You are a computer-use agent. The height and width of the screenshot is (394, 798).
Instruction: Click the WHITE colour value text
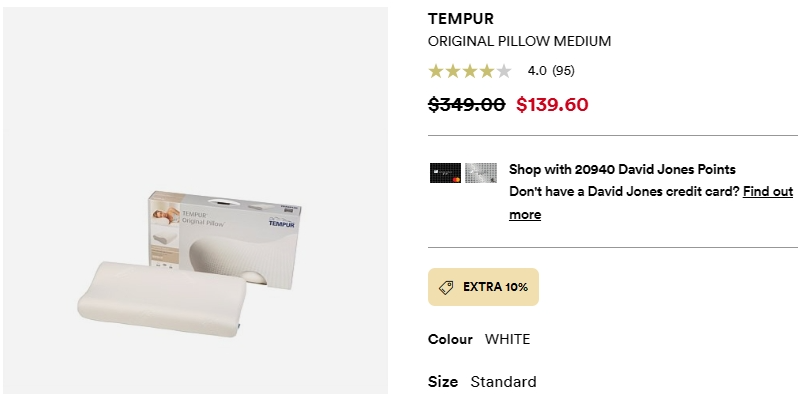pyautogui.click(x=507, y=340)
